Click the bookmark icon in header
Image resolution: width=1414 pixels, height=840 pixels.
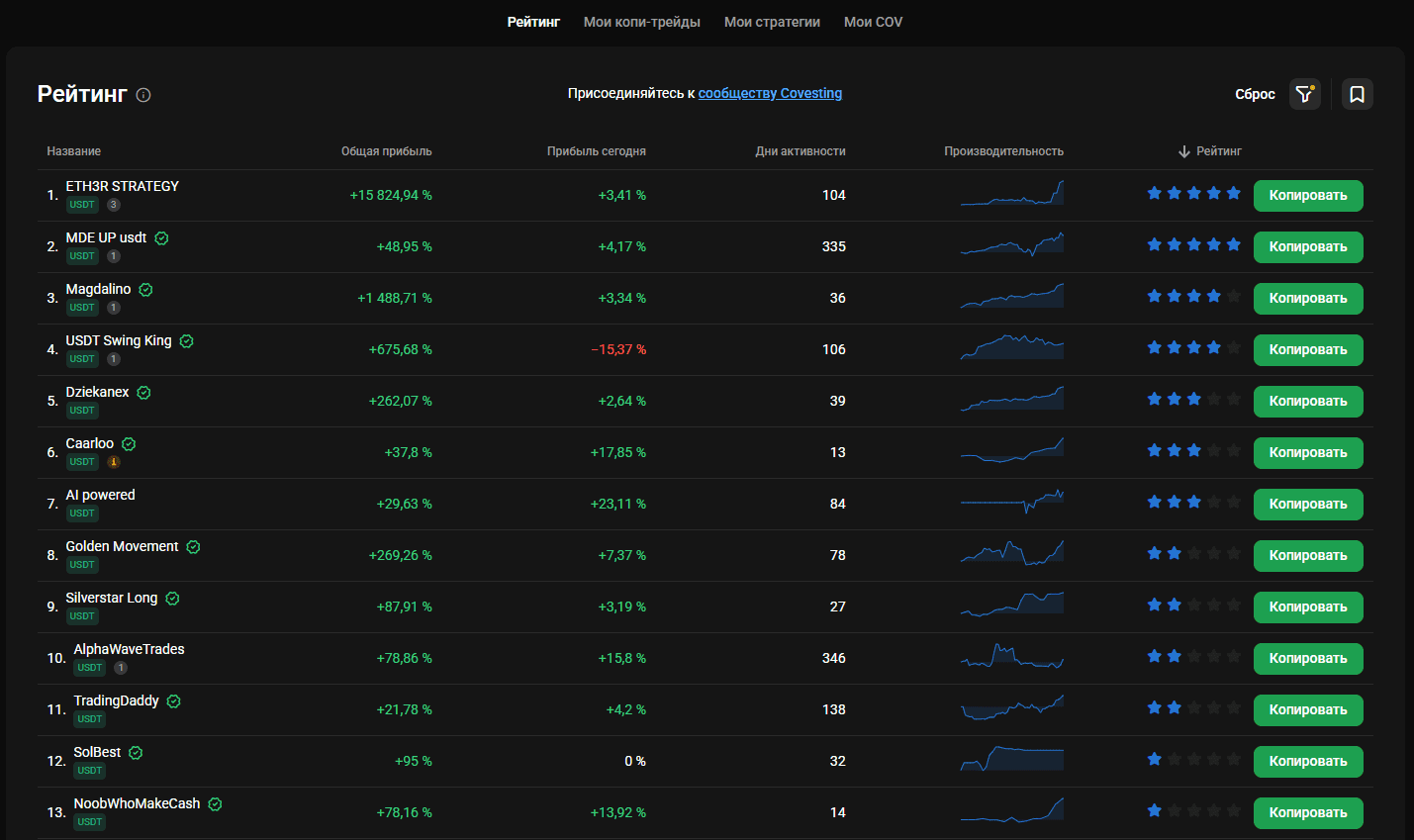tap(1358, 94)
